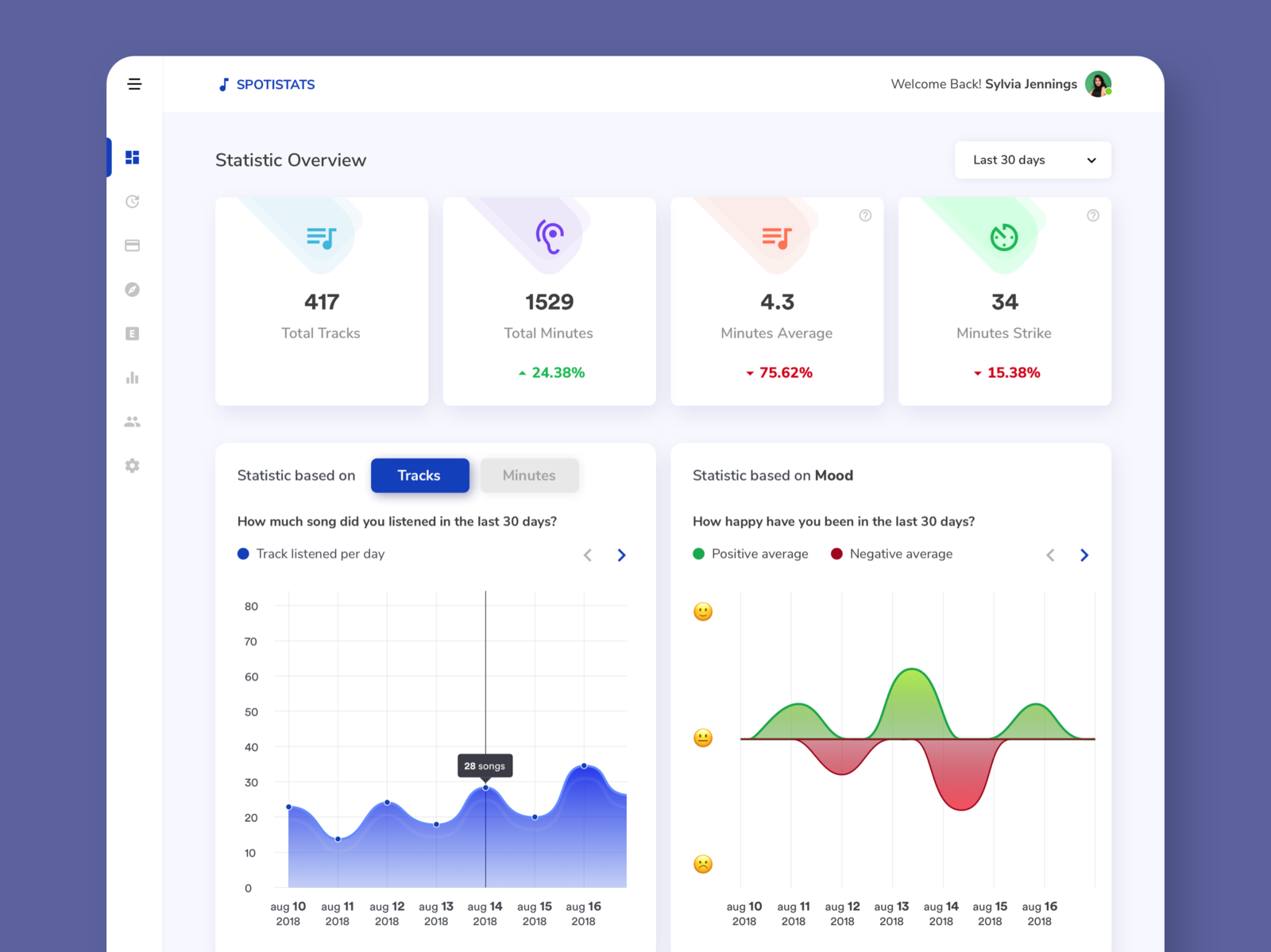Go to previous period in tracks chart
The image size is (1271, 952).
click(x=588, y=555)
